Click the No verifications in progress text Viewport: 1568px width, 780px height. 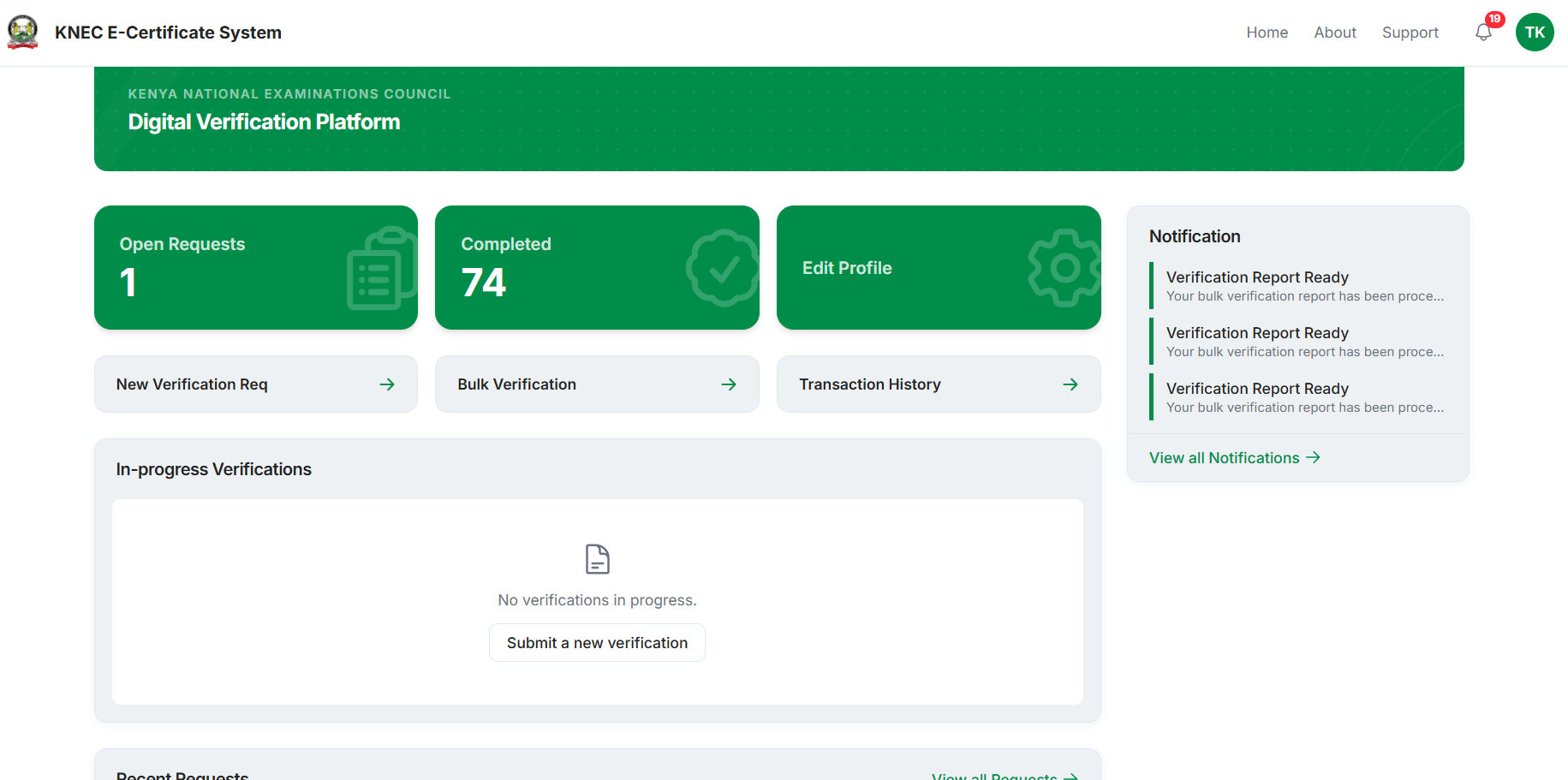pyautogui.click(x=597, y=600)
